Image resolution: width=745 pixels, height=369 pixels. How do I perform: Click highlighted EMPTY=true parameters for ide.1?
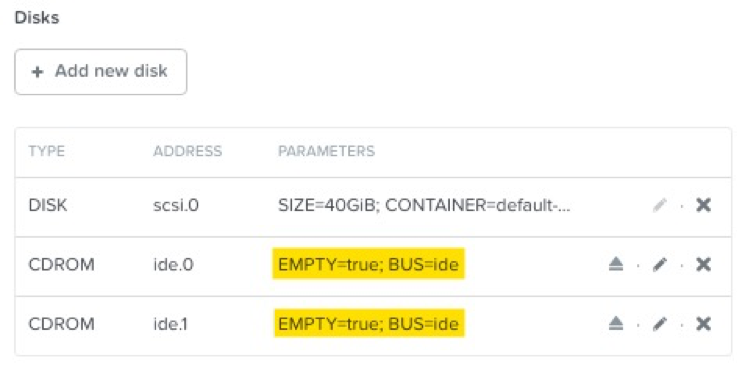pos(368,324)
